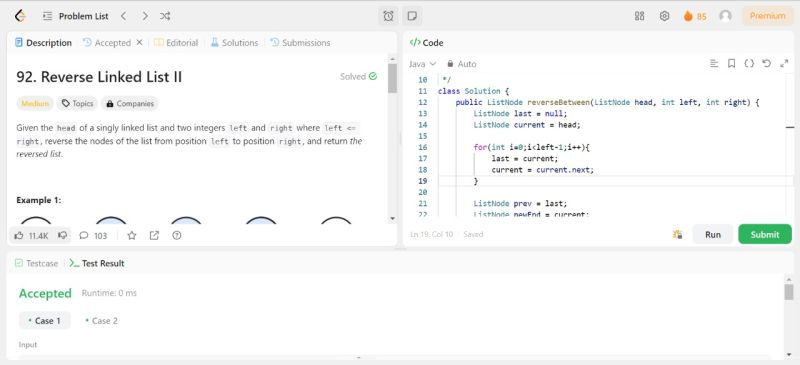Screen dimensions: 800x365
Task: Reset code with the undo arrow icon
Action: [x=766, y=63]
